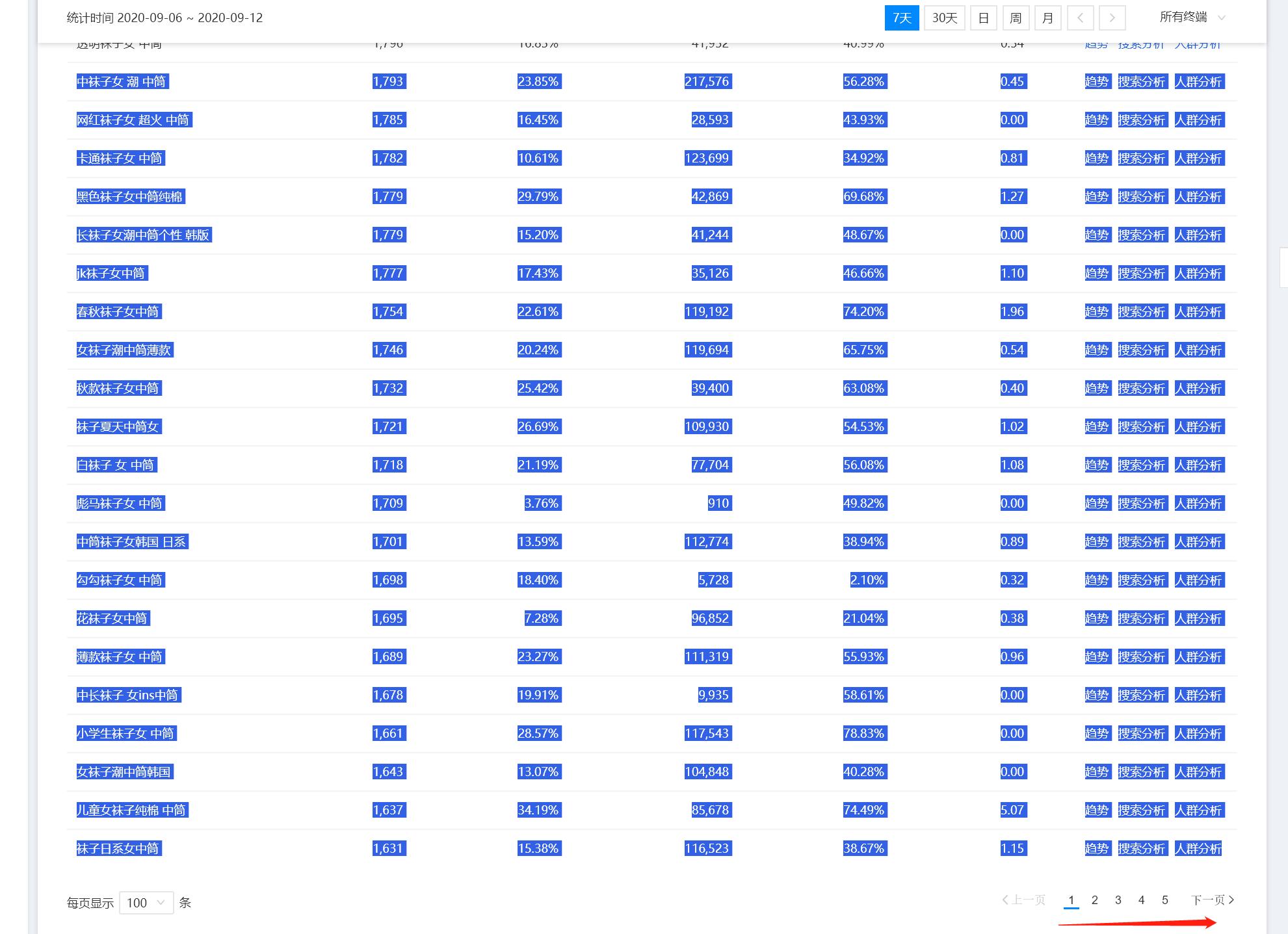Open 人群分析 for 春秋袜子女中筒
Viewport: 1288px width, 934px height.
pos(1198,312)
